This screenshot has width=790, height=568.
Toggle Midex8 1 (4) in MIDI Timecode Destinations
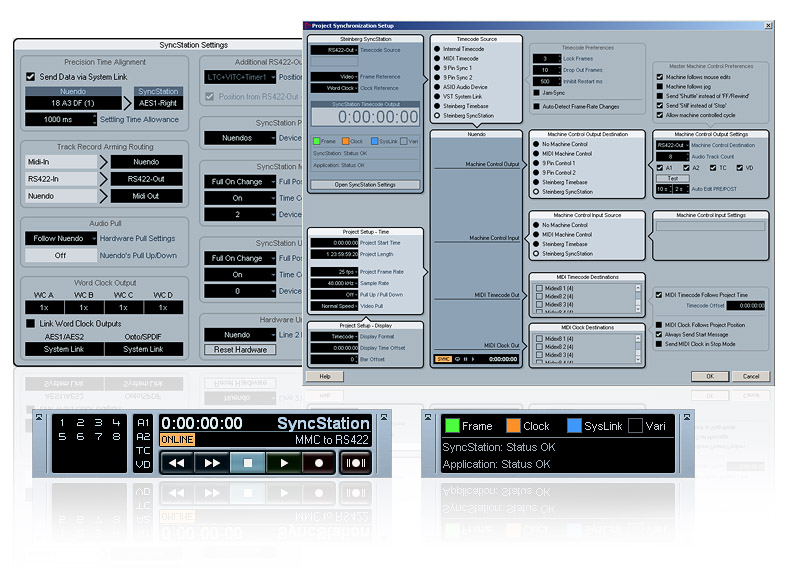[539, 288]
